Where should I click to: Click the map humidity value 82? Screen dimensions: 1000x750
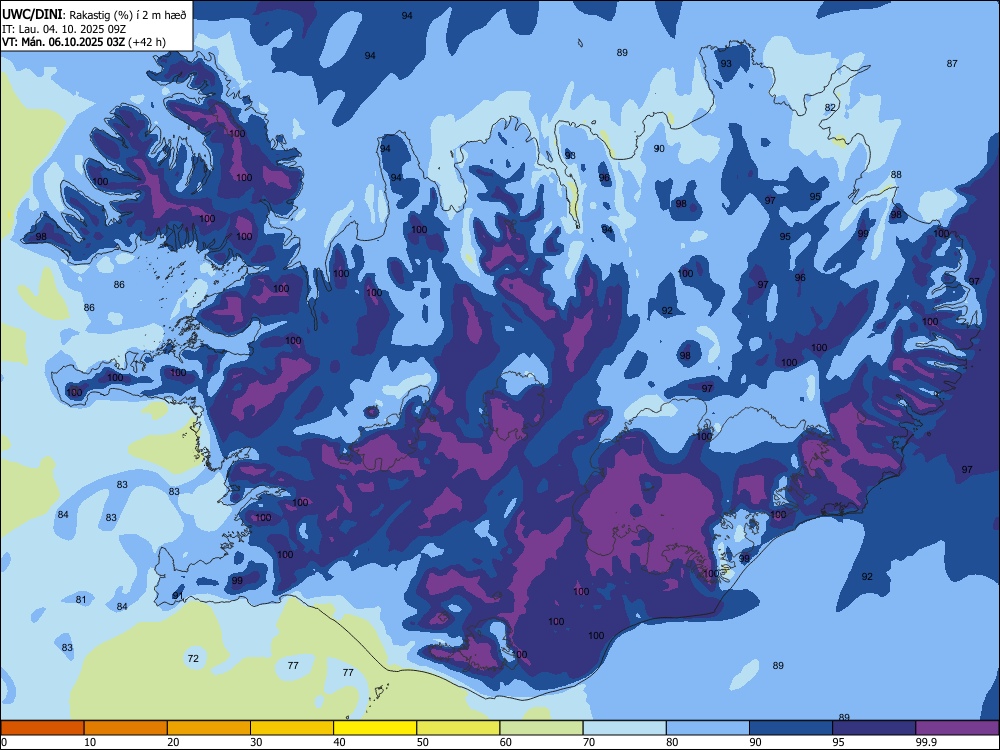[x=830, y=107]
